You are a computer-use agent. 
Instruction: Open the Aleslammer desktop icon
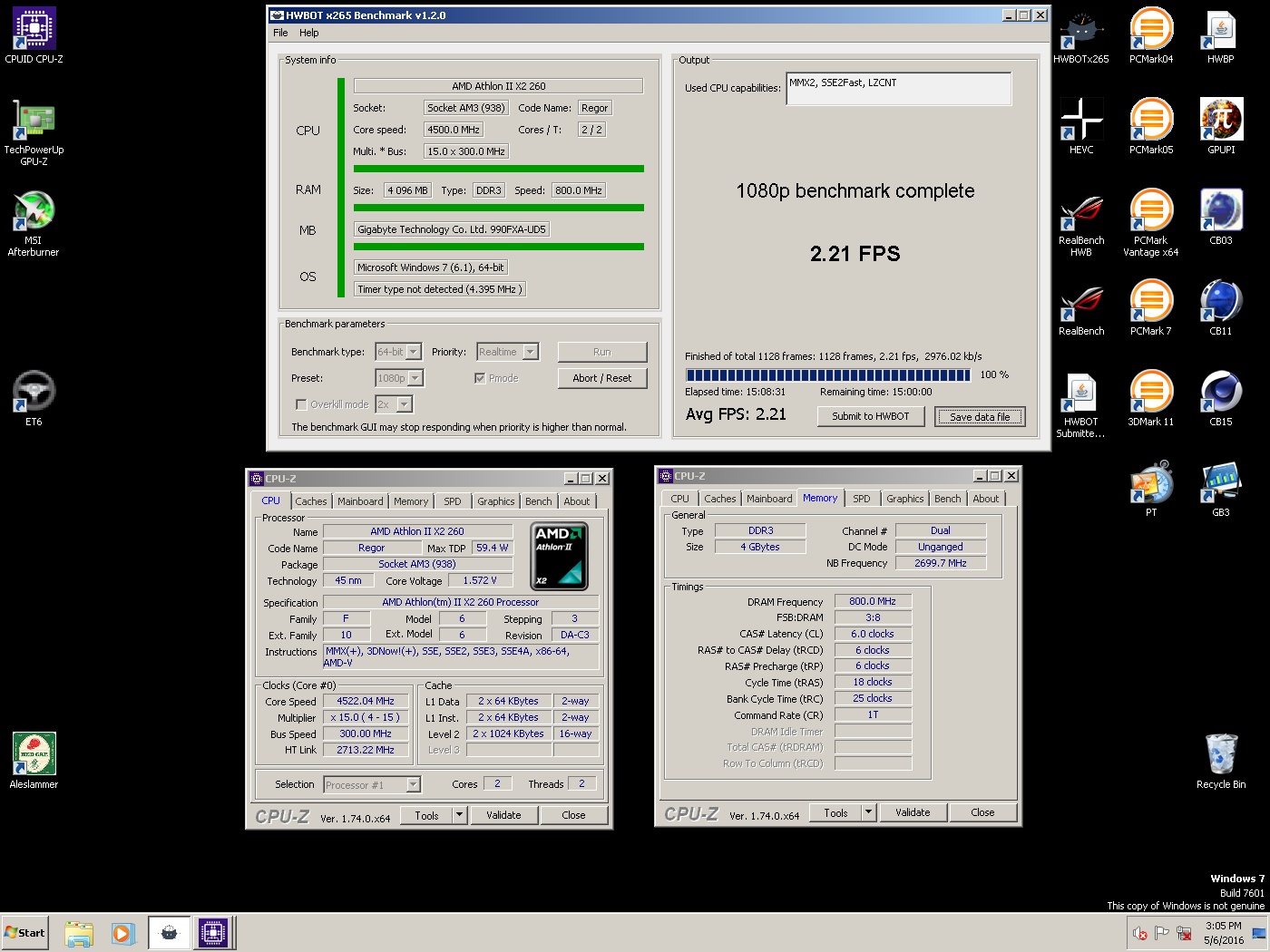click(34, 761)
